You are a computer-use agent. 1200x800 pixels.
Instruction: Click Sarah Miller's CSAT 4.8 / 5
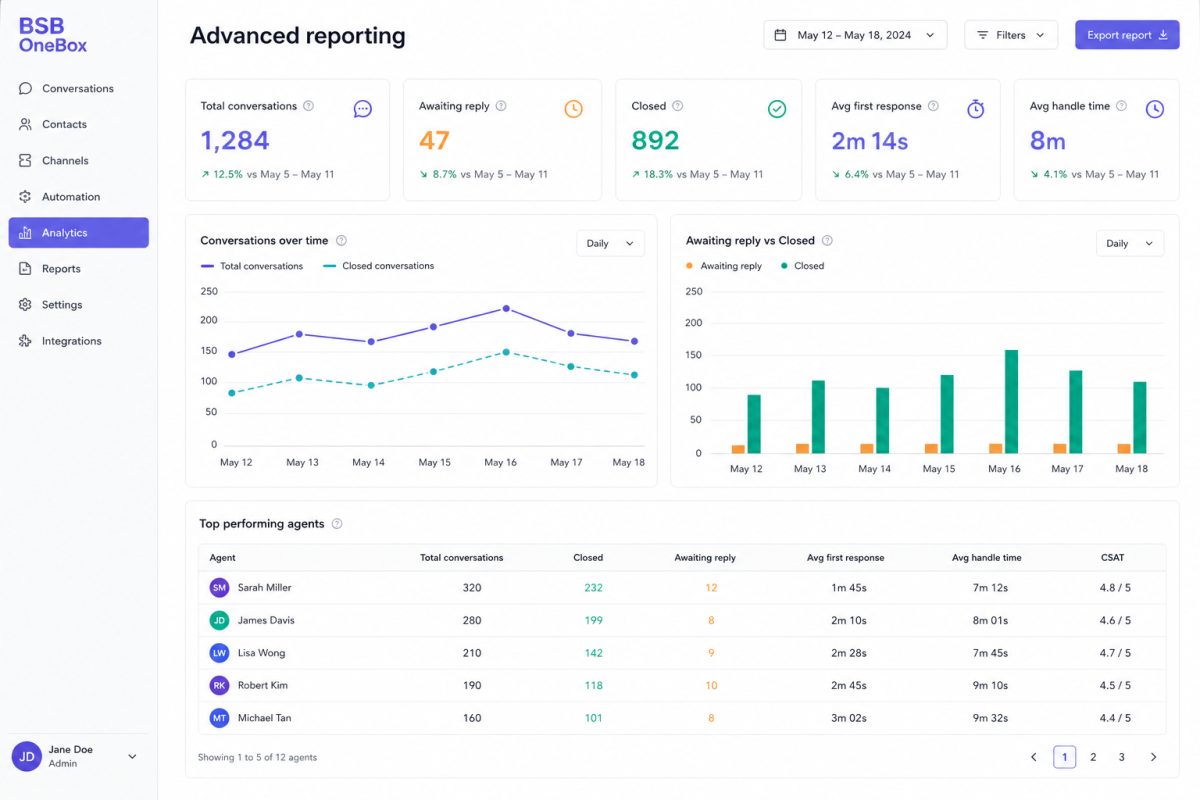[1115, 588]
